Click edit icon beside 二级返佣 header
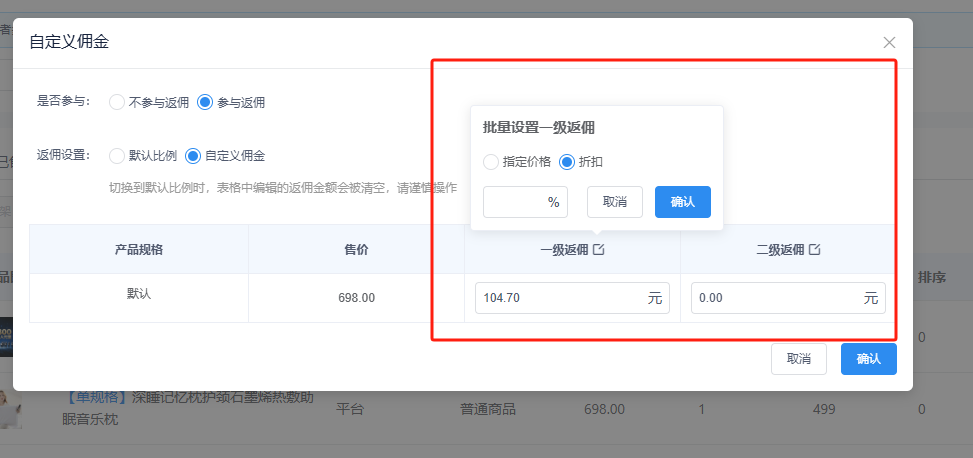The height and width of the screenshot is (458, 973). pos(815,249)
